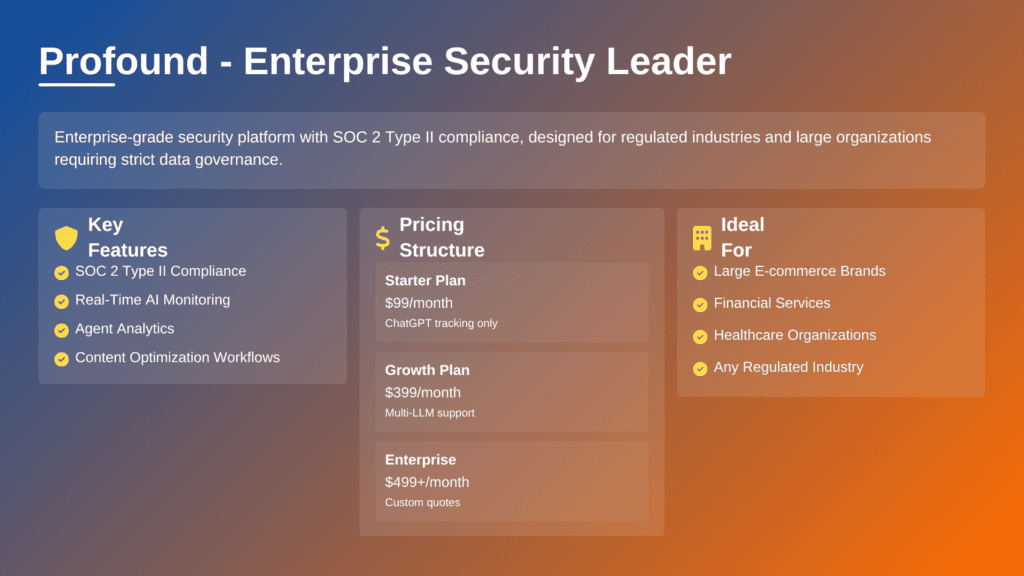Click the checkmark next to Financial Services
This screenshot has width=1024, height=576.
tap(700, 305)
